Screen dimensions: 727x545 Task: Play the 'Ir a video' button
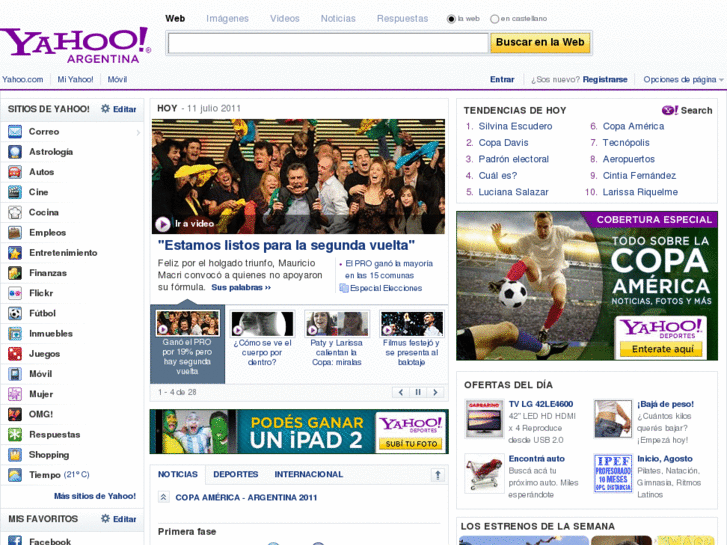tap(162, 224)
